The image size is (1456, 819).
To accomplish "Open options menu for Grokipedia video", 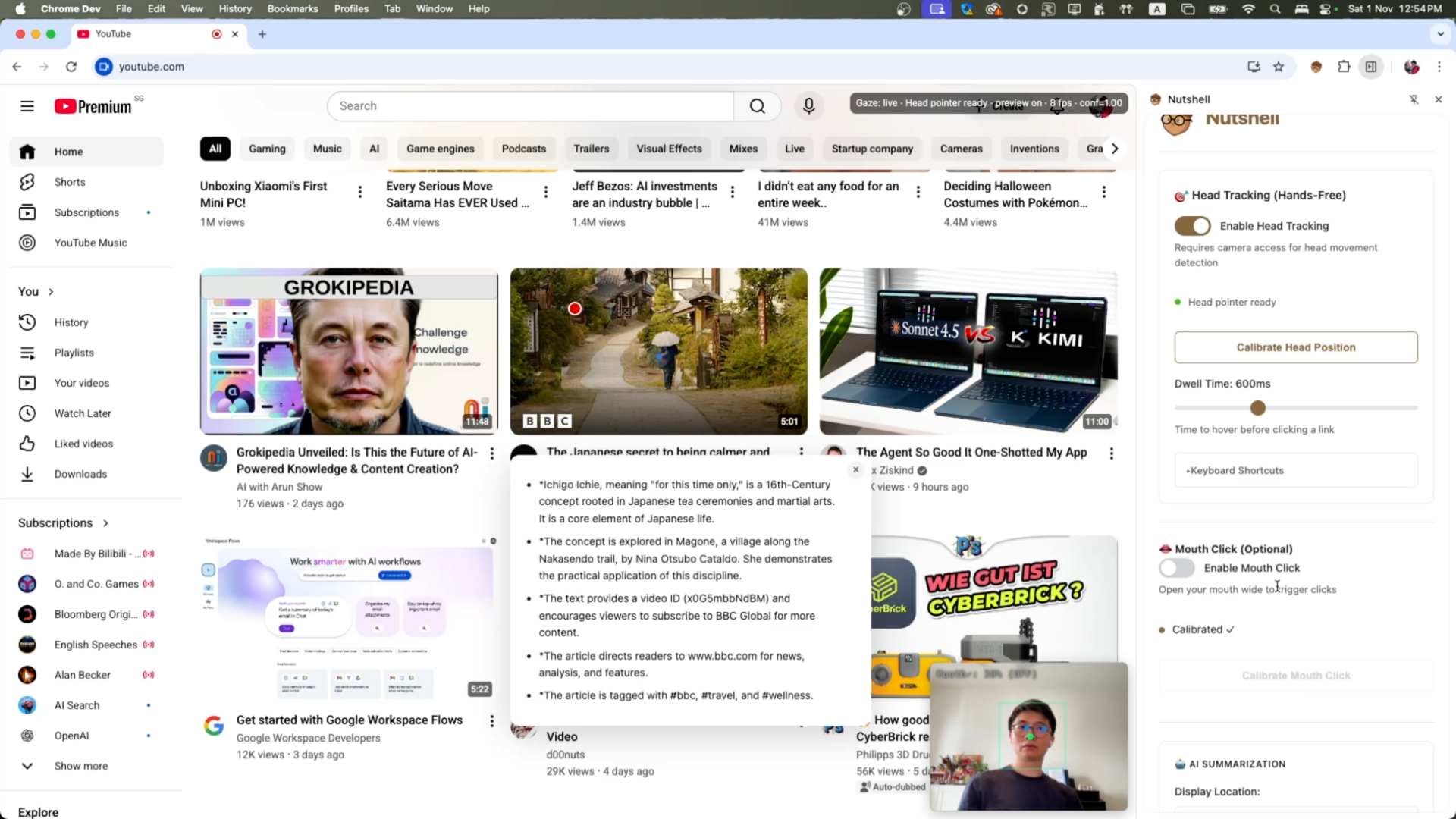I will (x=492, y=453).
